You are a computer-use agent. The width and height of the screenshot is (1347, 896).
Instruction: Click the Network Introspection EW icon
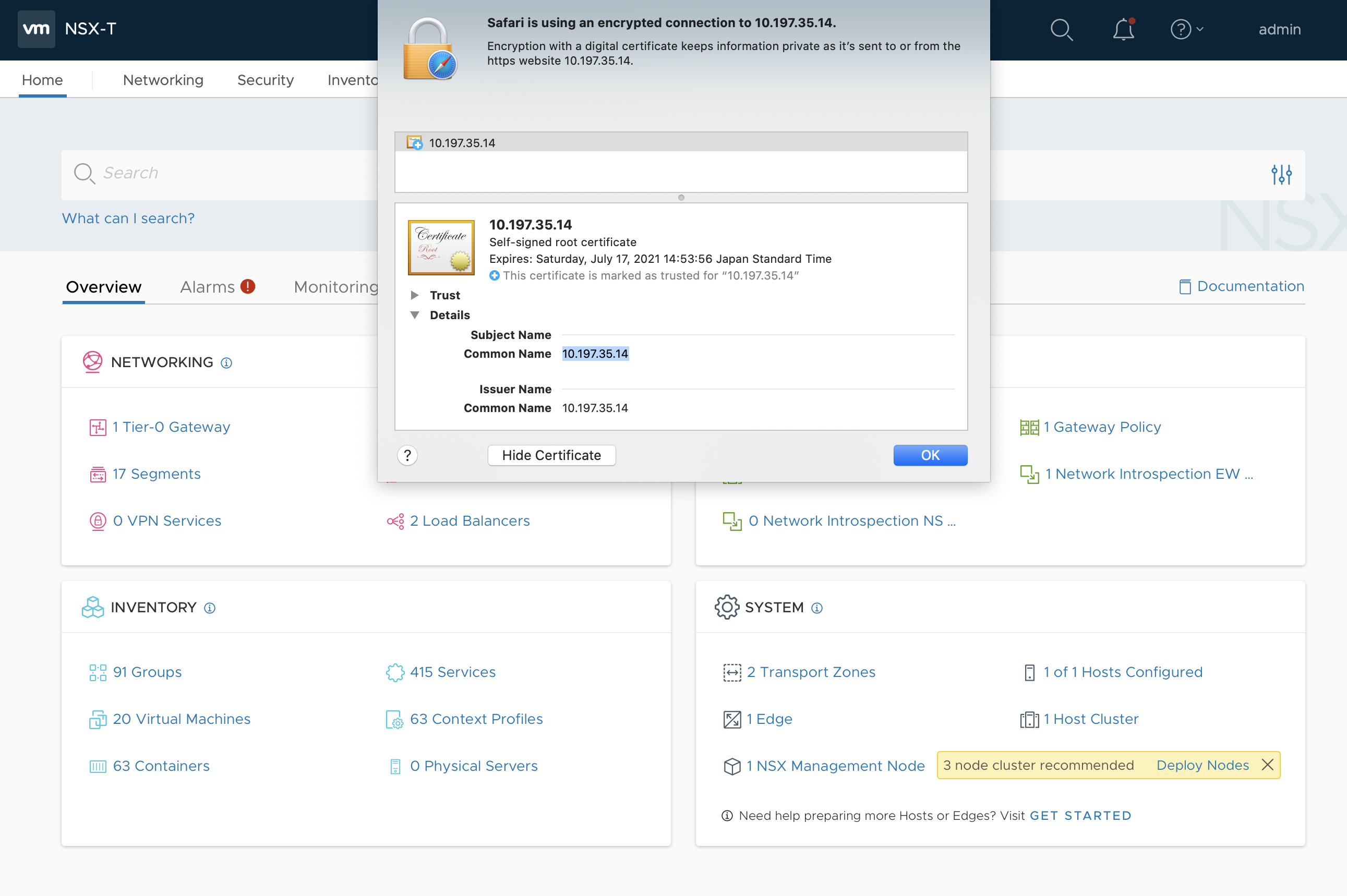click(x=1029, y=474)
